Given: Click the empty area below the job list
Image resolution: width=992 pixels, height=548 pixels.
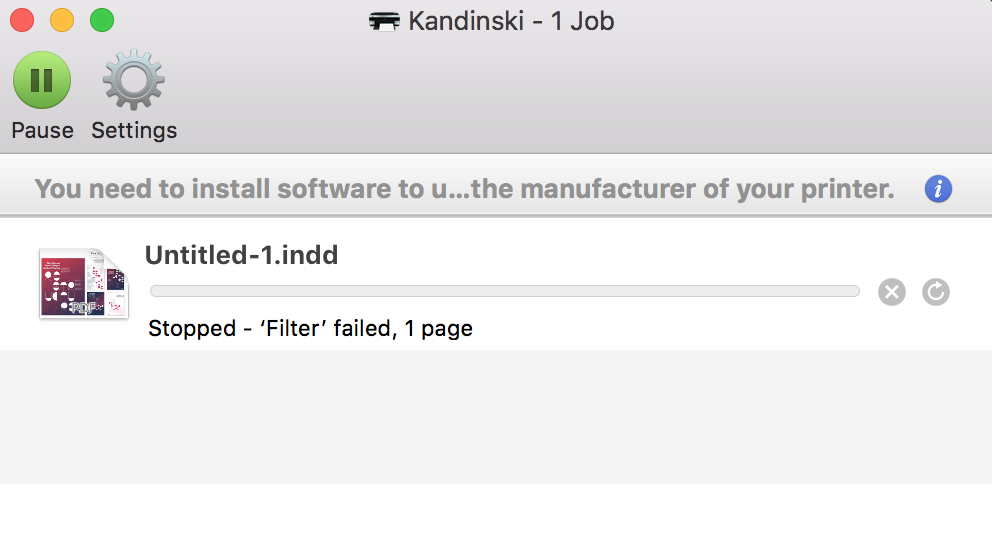Looking at the screenshot, I should (496, 417).
